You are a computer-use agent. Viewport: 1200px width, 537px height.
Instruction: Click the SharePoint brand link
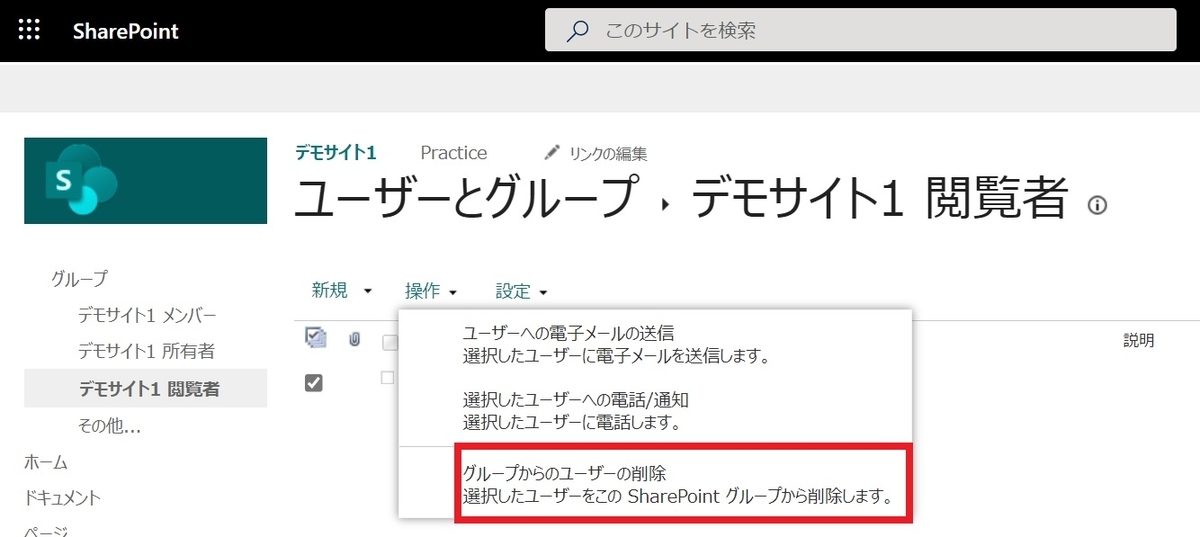(x=126, y=31)
